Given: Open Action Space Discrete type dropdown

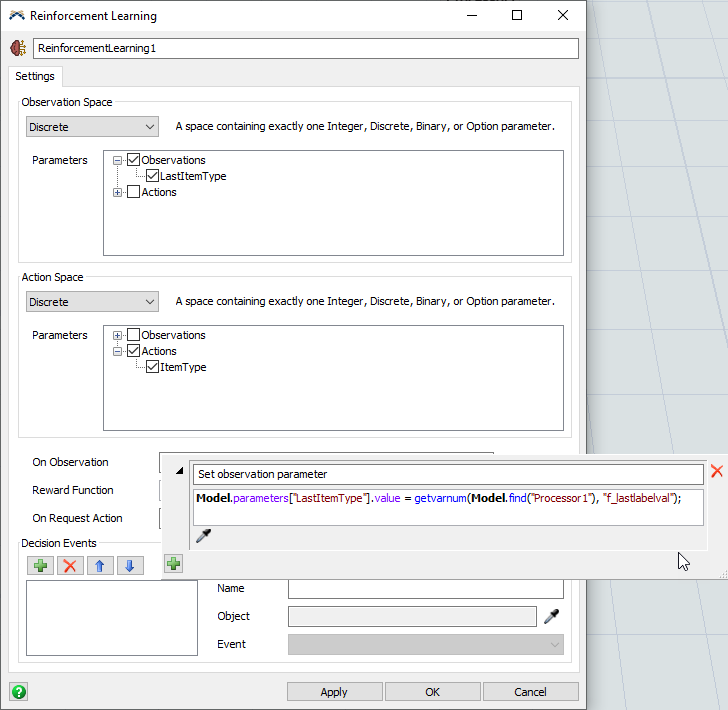Looking at the screenshot, I should (92, 302).
